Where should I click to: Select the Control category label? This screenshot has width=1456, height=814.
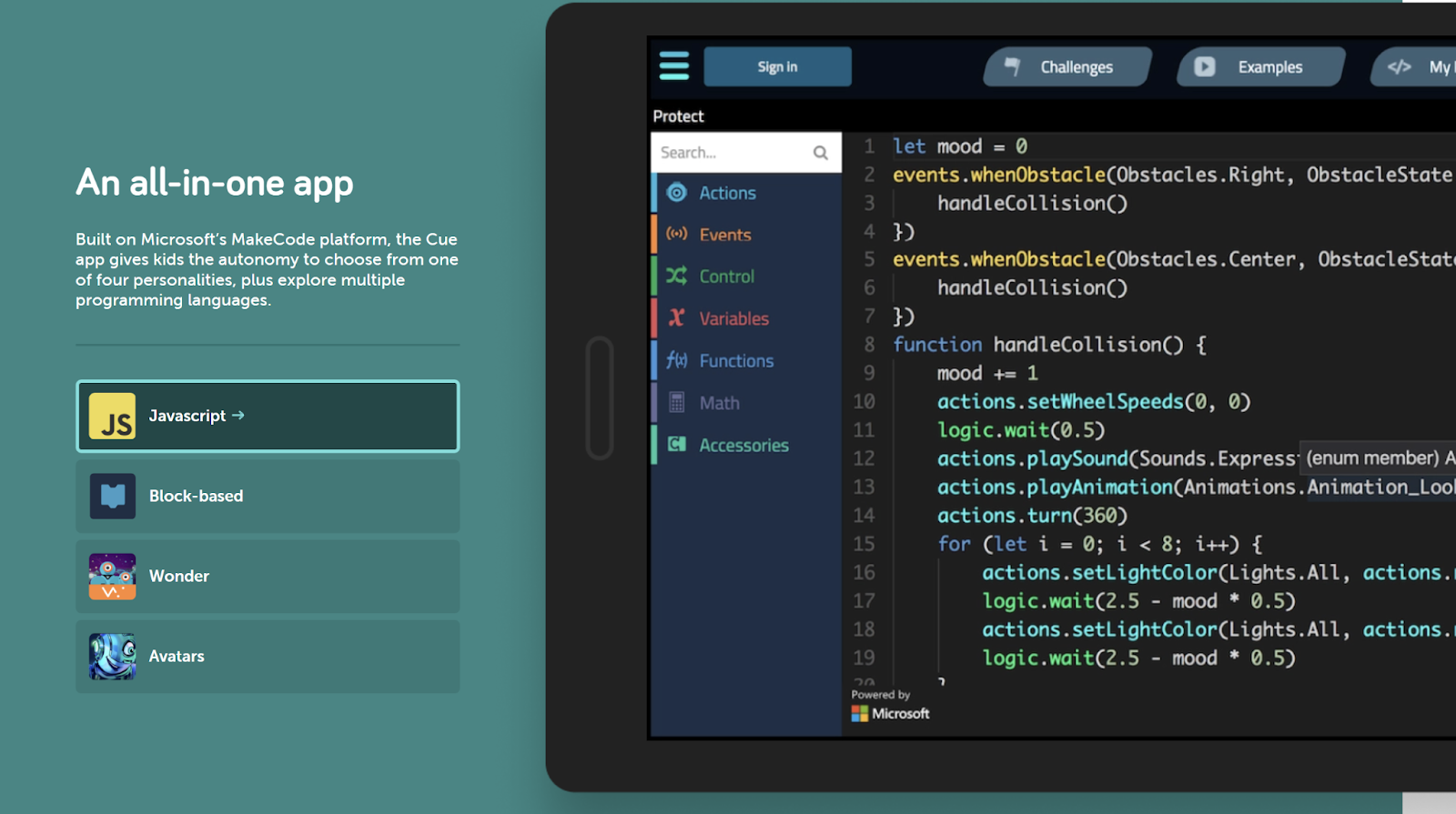click(726, 276)
